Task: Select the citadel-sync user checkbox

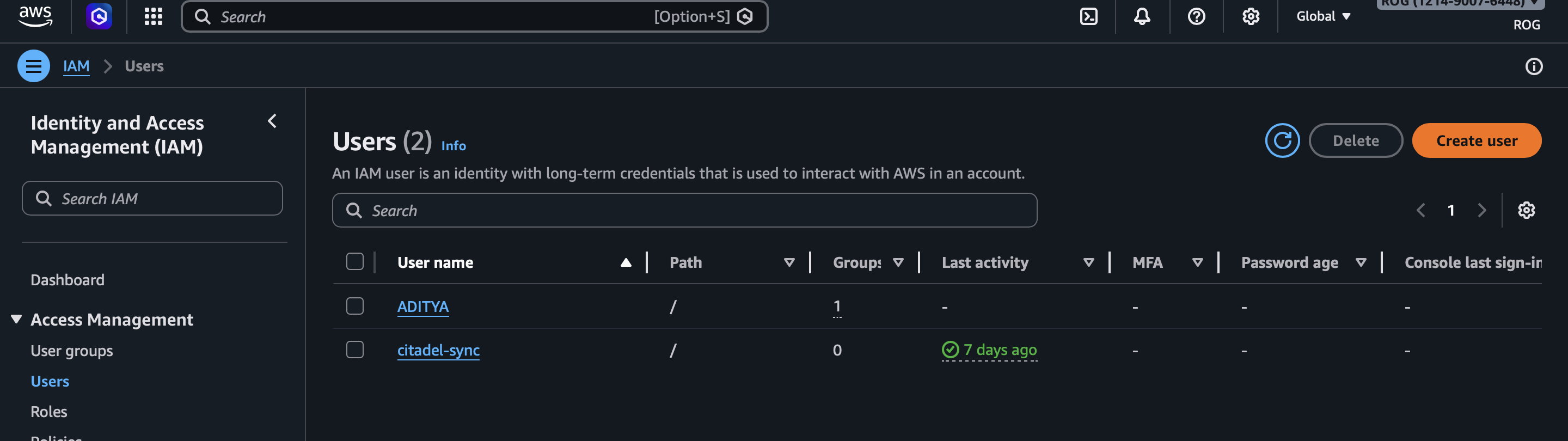Action: pos(355,350)
